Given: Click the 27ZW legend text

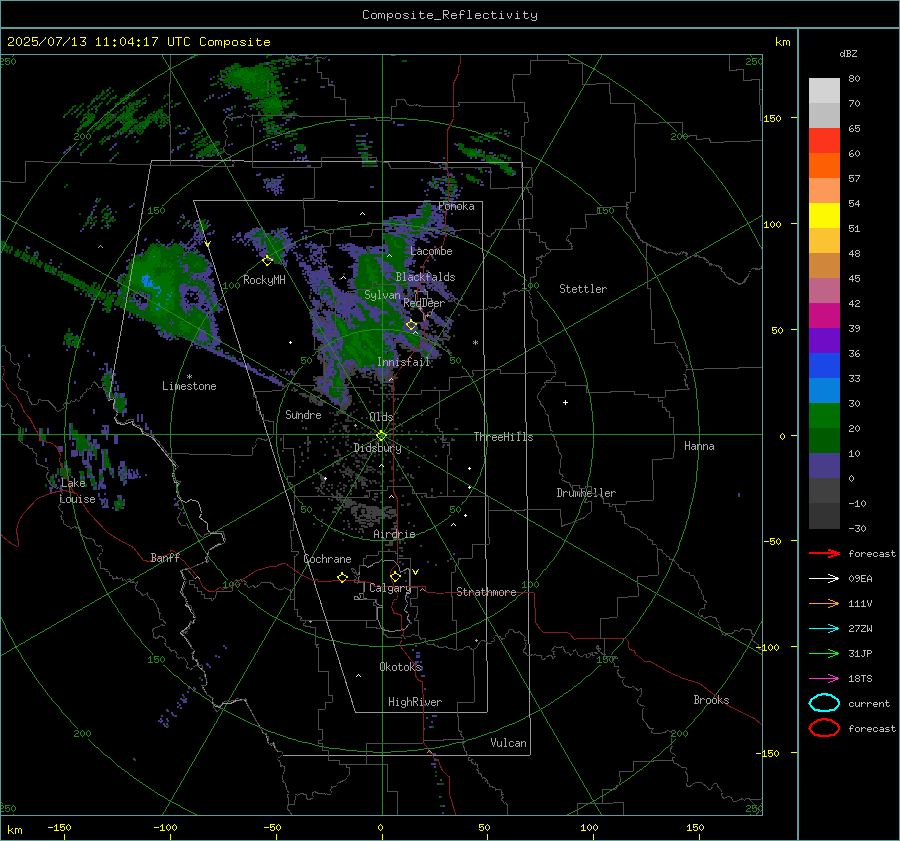Looking at the screenshot, I should pyautogui.click(x=860, y=629).
